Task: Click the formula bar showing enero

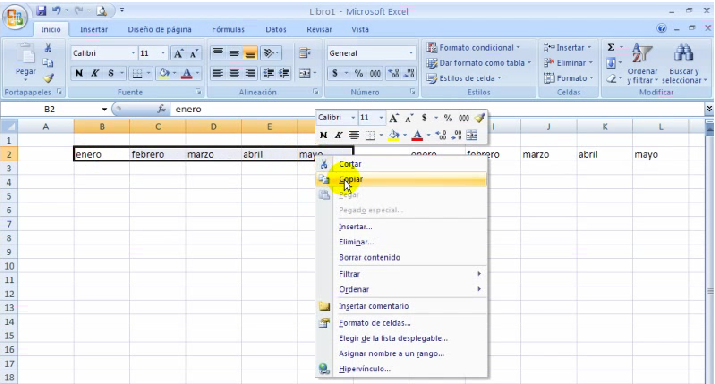Action: pyautogui.click(x=438, y=109)
